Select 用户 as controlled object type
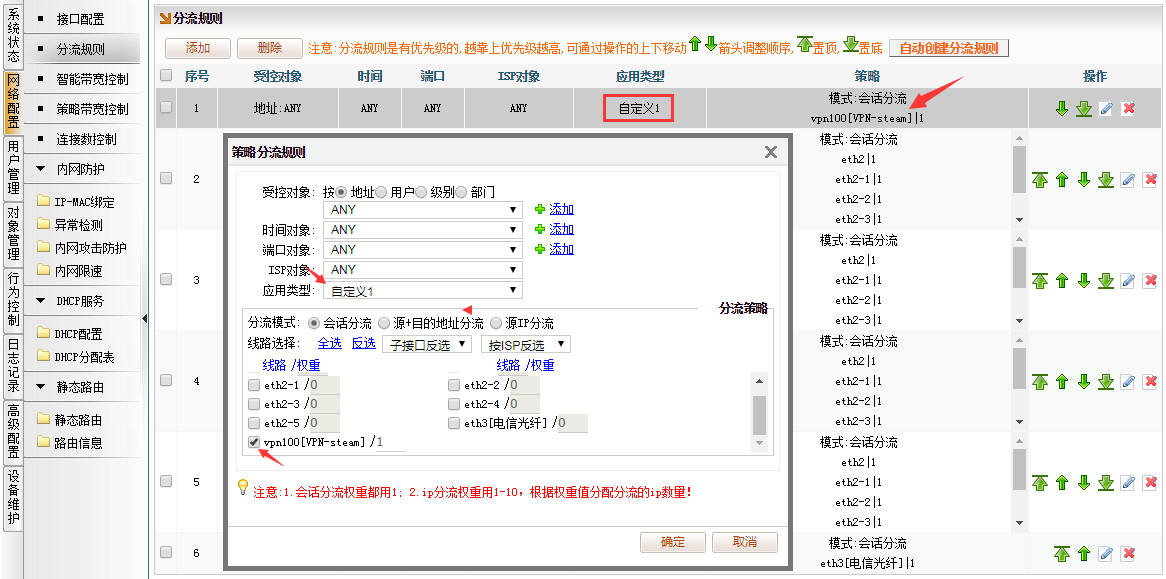This screenshot has width=1166, height=579. [x=382, y=192]
